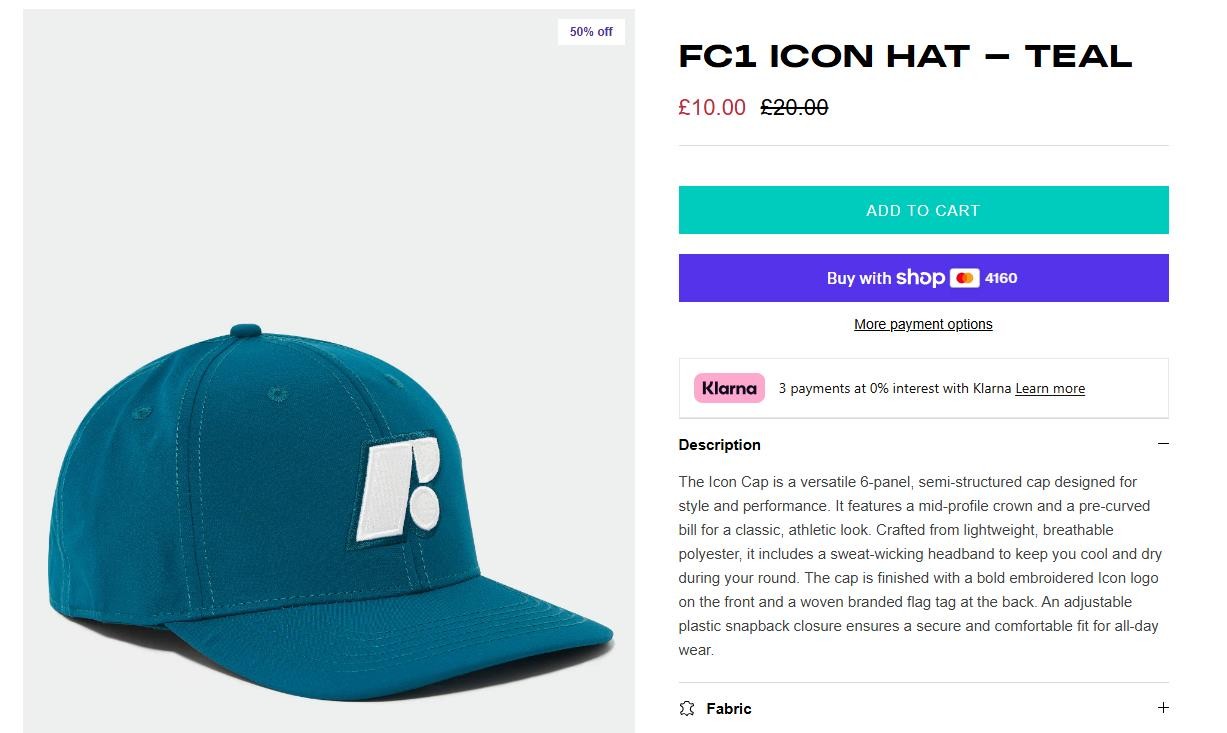
Task: Click the fabric swatch icon beside Fabric
Action: point(687,708)
